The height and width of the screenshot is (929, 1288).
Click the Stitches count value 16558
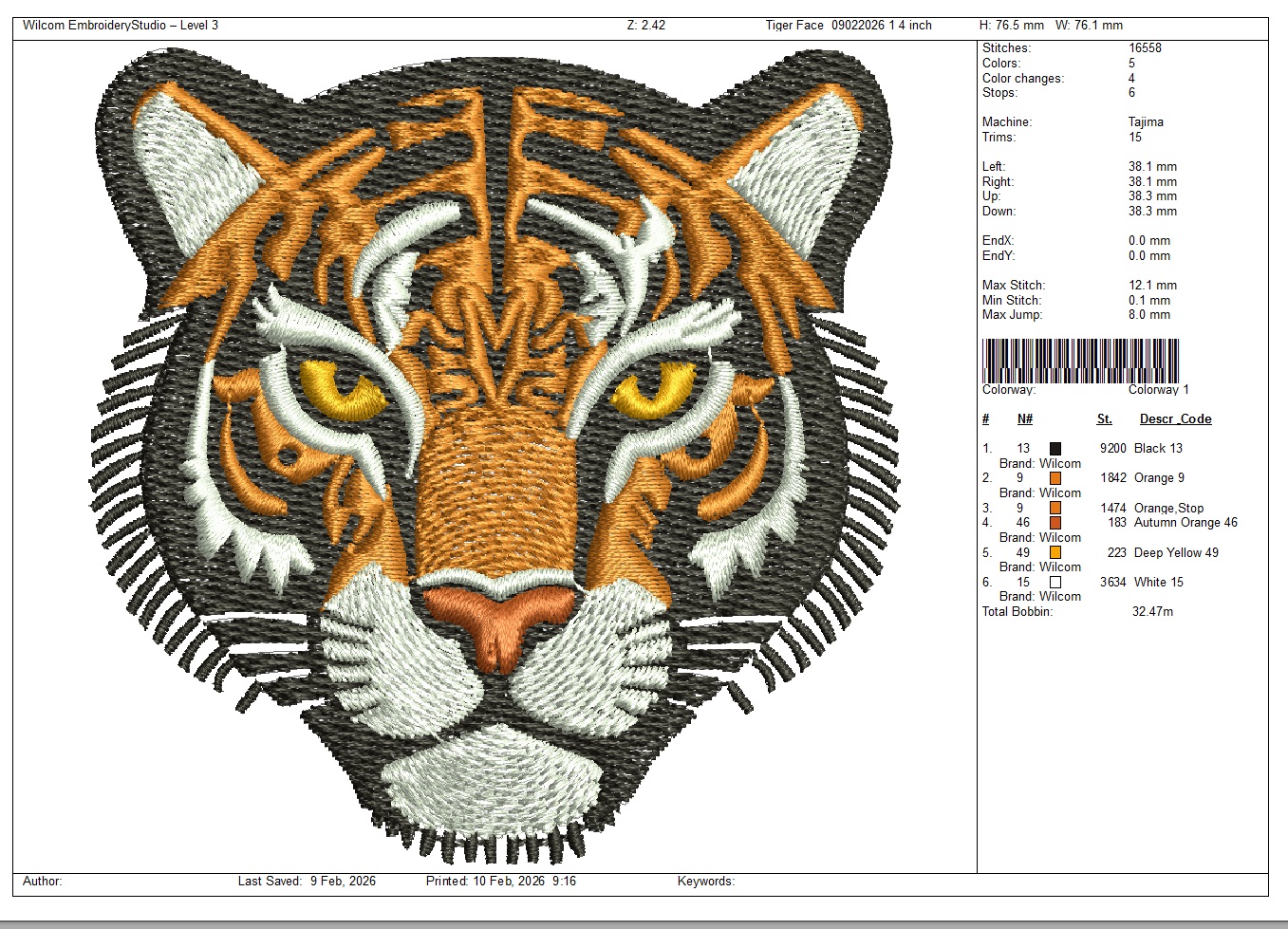(1145, 48)
